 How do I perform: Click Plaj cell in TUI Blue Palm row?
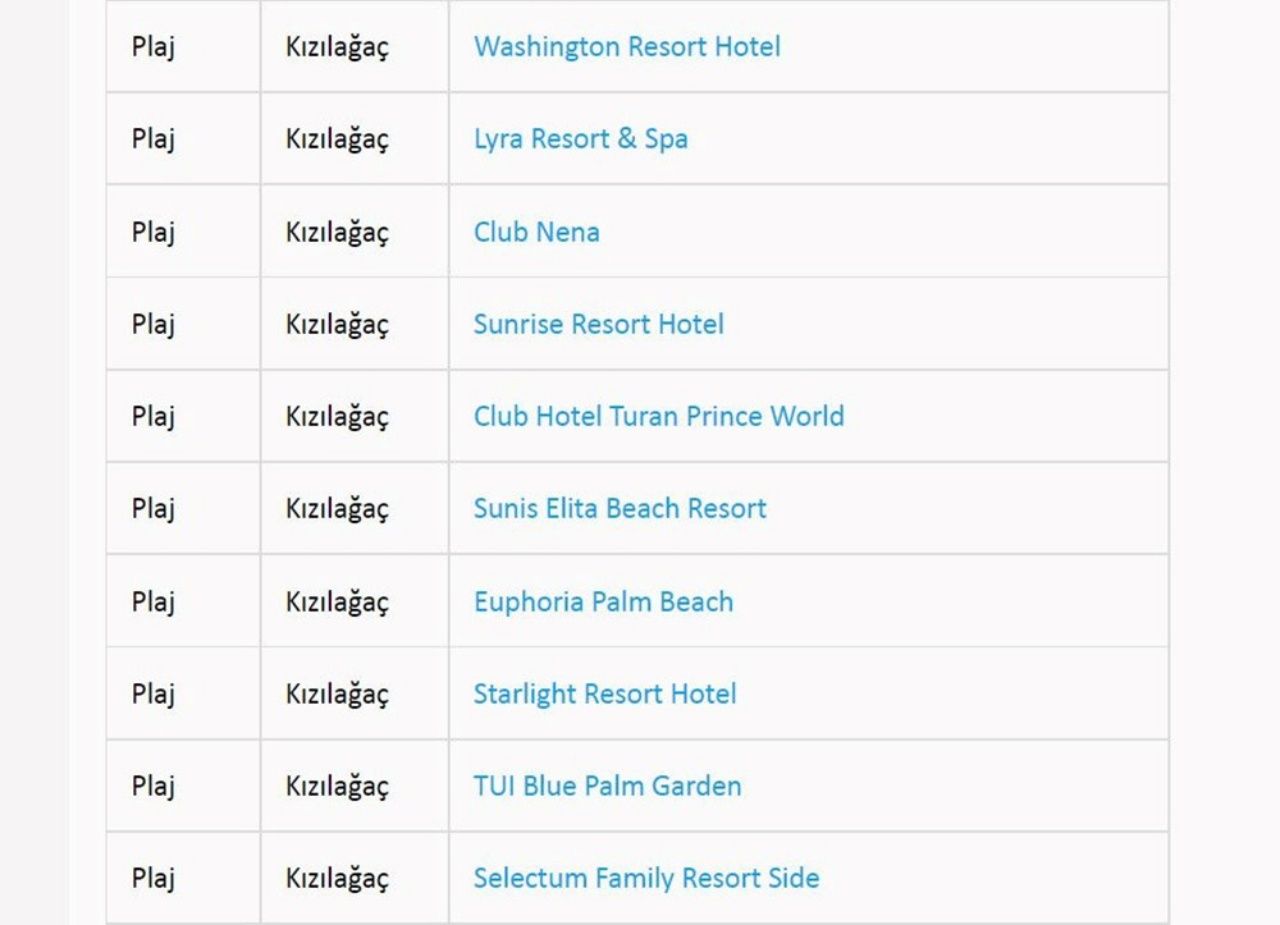[183, 786]
